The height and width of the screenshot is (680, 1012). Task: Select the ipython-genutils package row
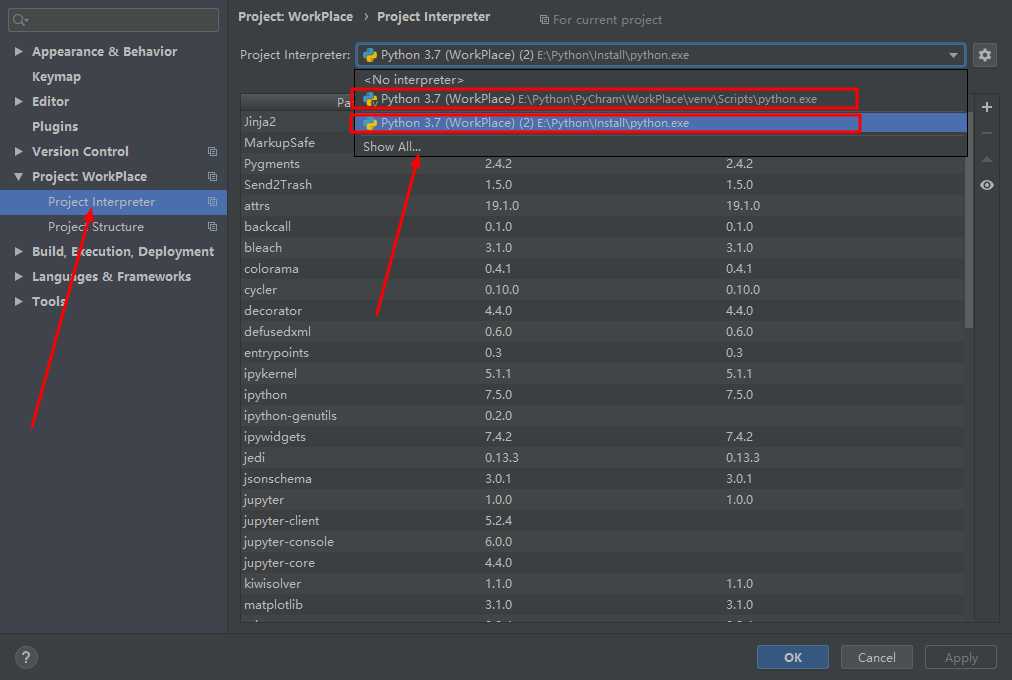[603, 415]
